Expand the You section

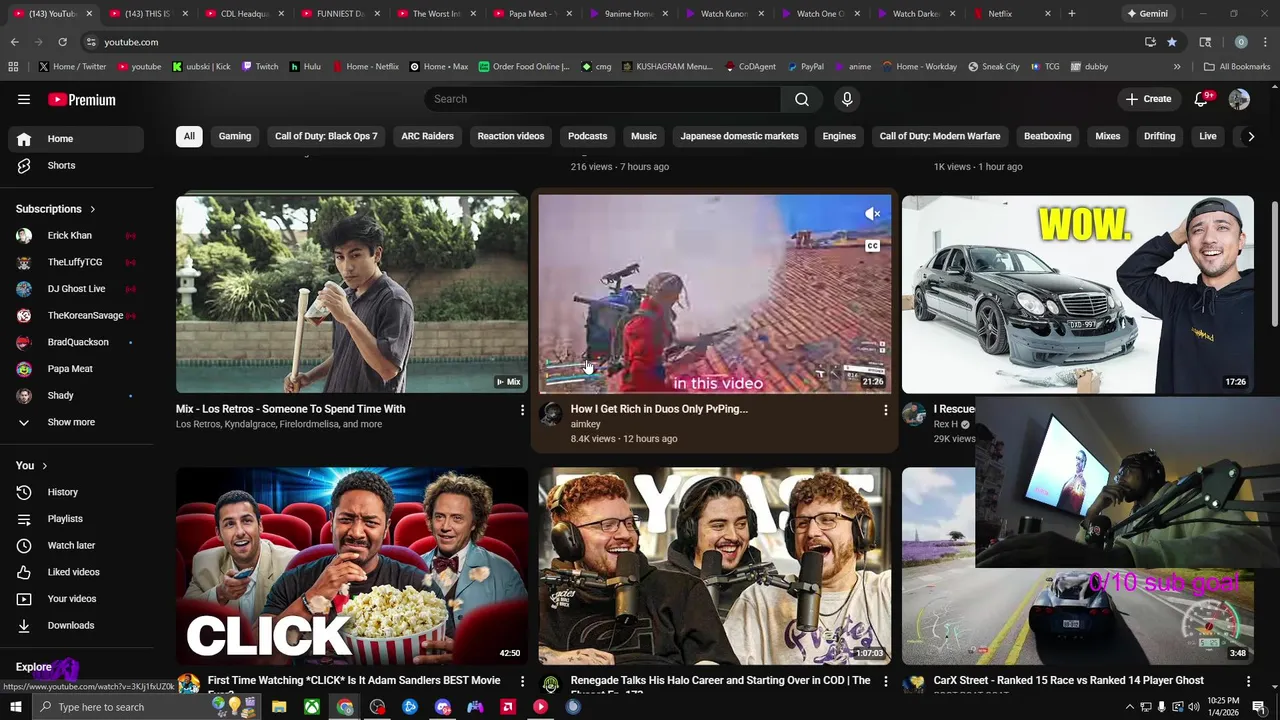coord(32,465)
